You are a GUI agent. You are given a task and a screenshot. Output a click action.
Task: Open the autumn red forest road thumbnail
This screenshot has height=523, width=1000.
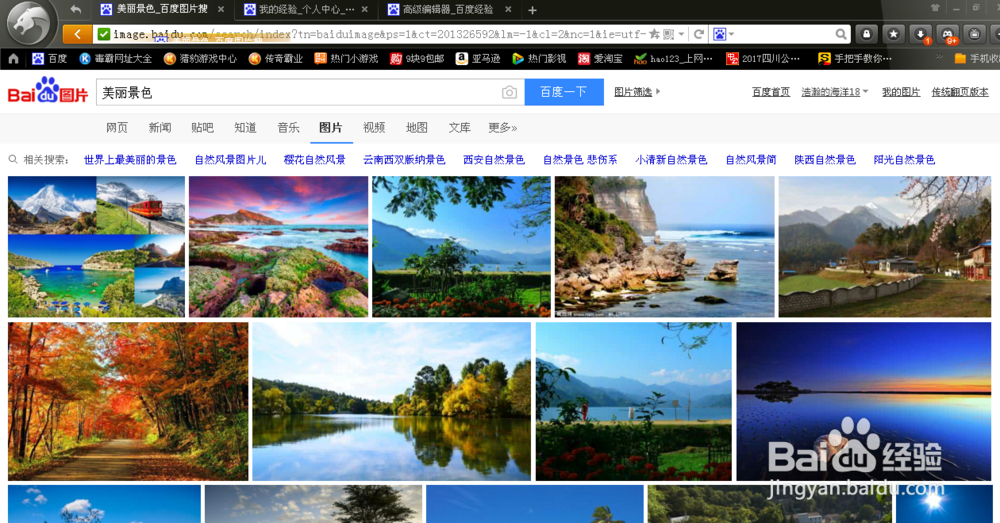(128, 401)
